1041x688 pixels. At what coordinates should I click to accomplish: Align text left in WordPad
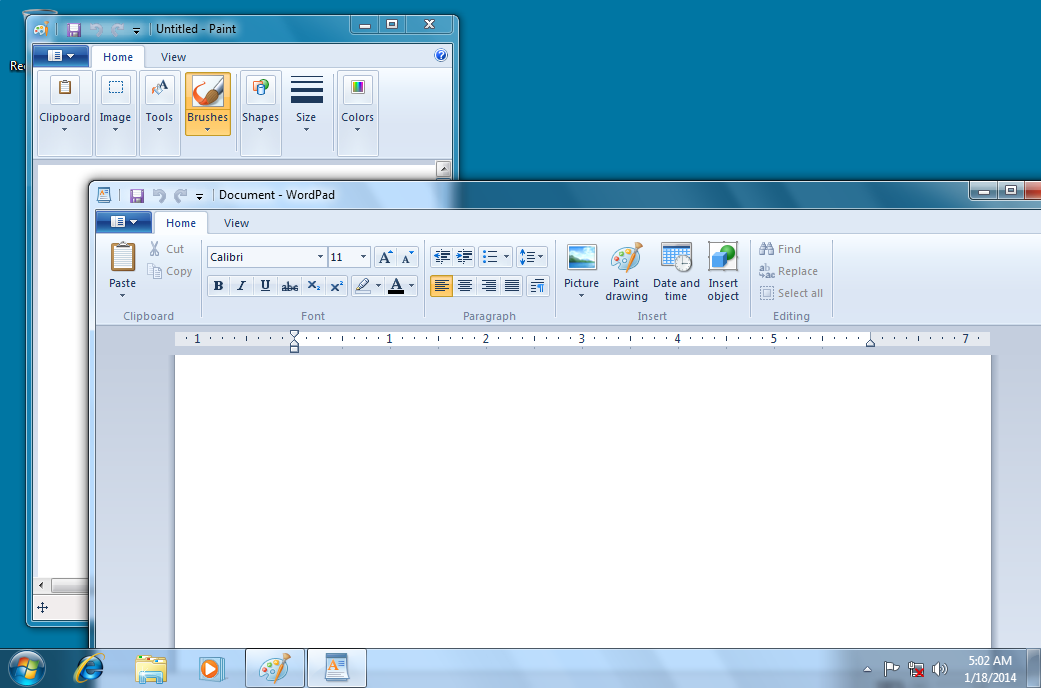coord(441,286)
